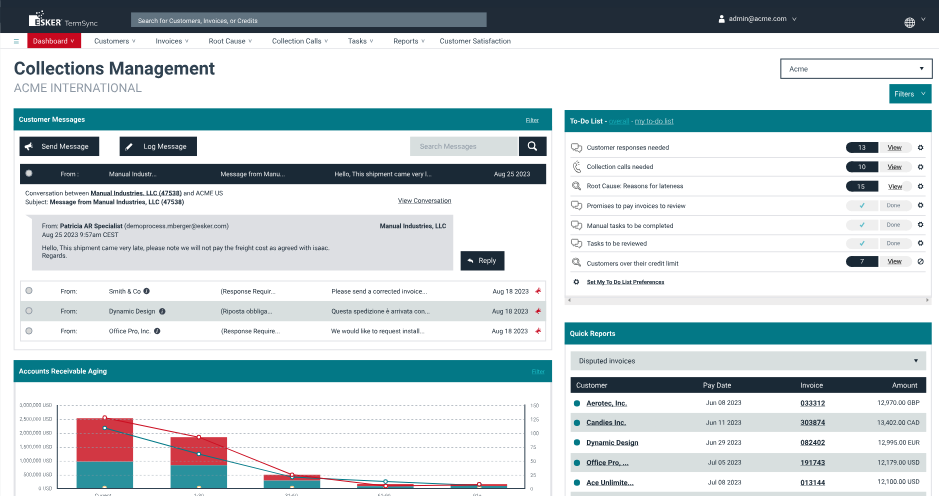Image resolution: width=939 pixels, height=496 pixels.
Task: Click gear icon for Collection calls needed
Action: coord(920,167)
